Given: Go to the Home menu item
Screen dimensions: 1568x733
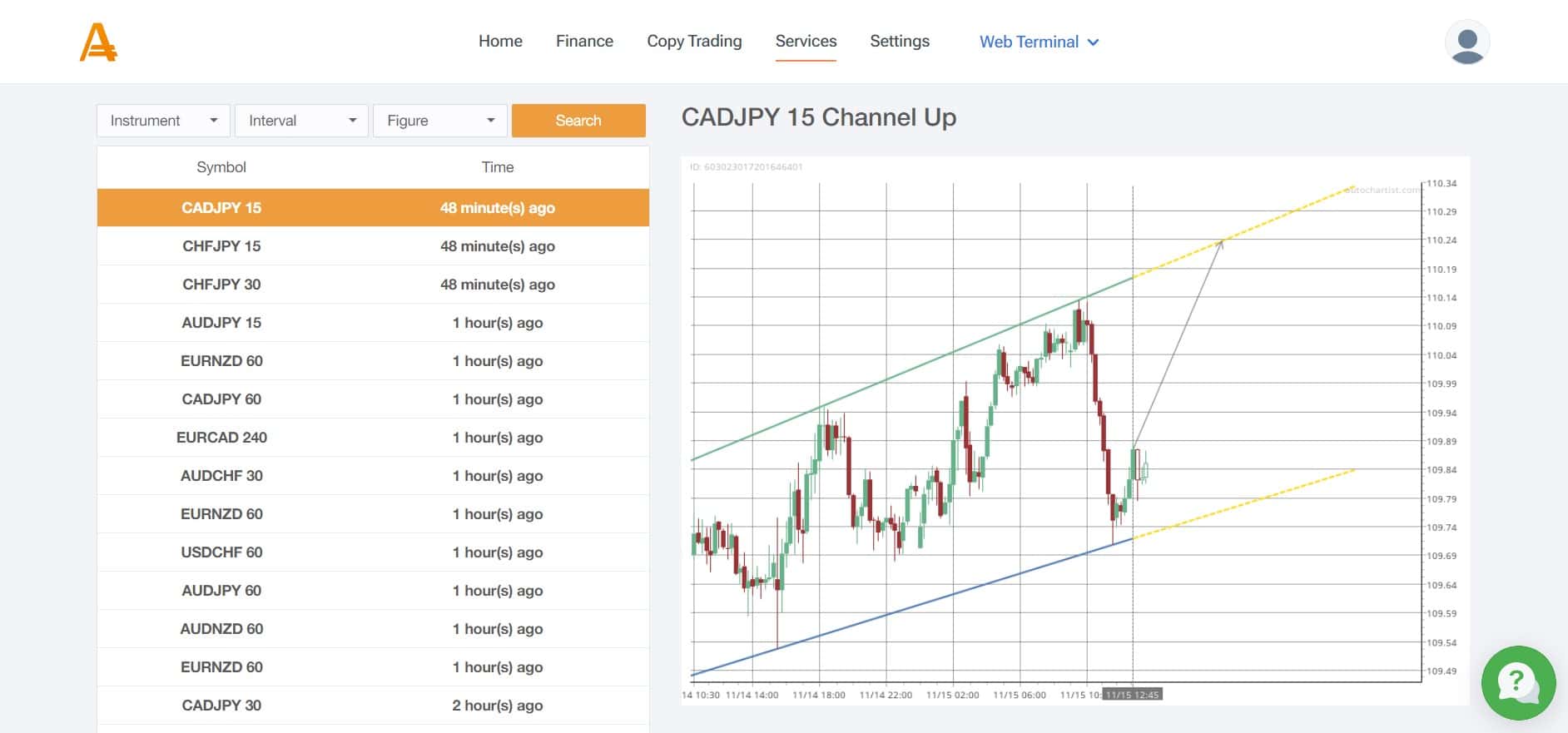Looking at the screenshot, I should point(500,41).
